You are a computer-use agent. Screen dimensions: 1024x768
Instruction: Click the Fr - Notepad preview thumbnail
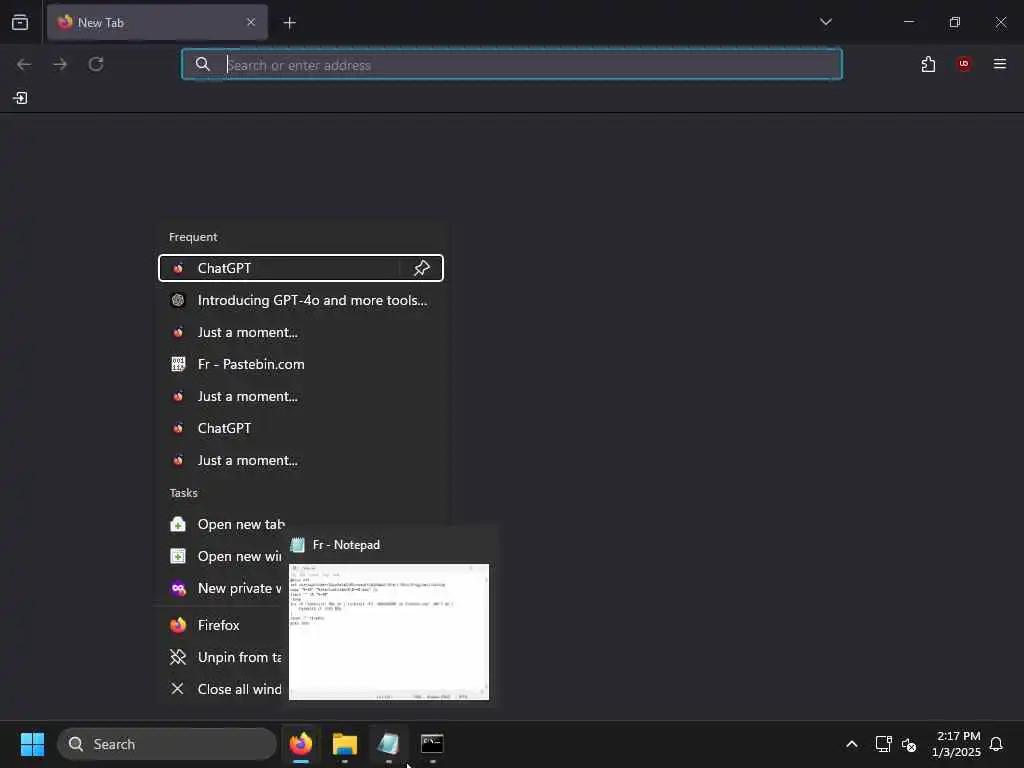point(389,632)
